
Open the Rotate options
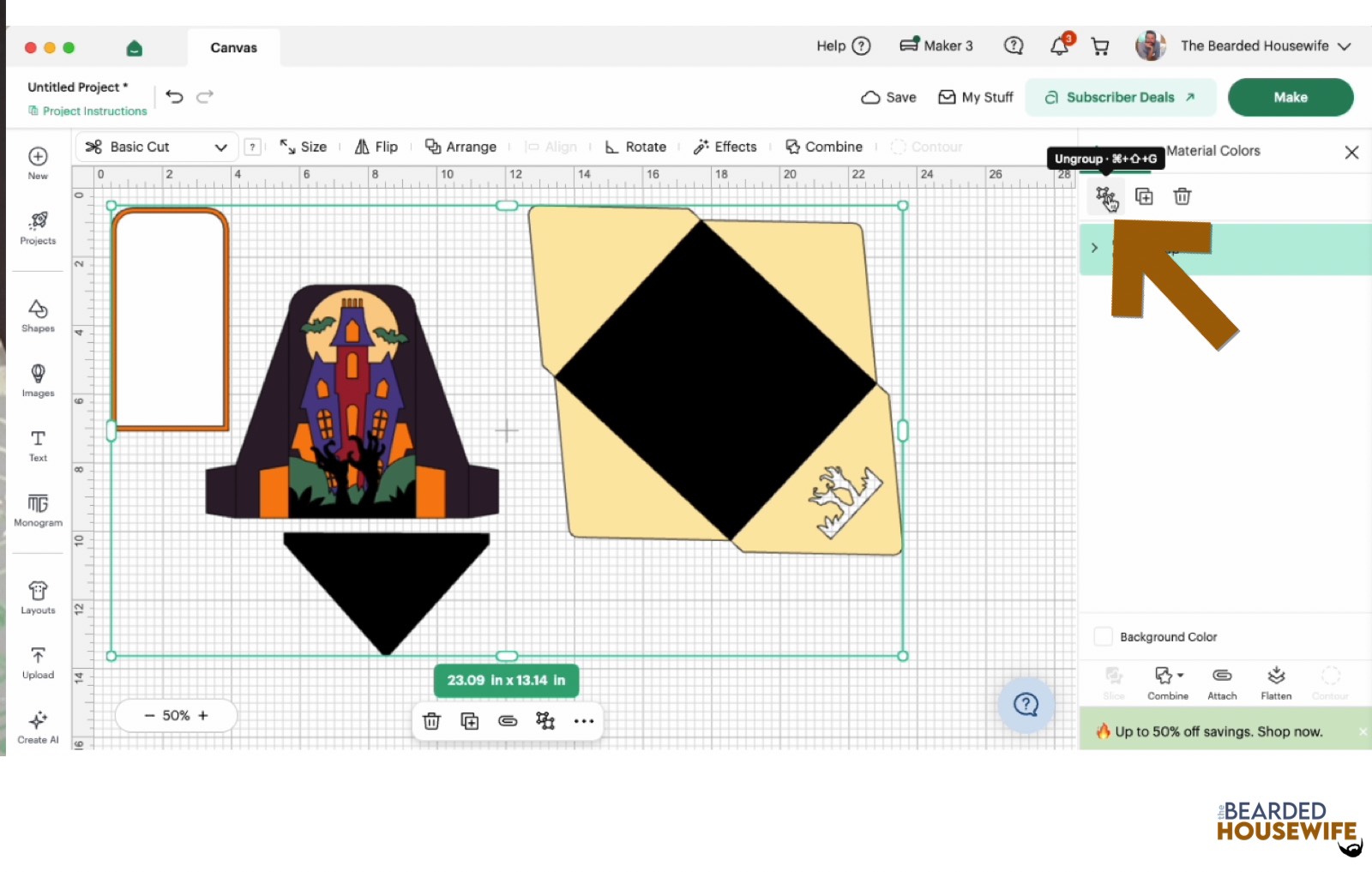coord(635,147)
